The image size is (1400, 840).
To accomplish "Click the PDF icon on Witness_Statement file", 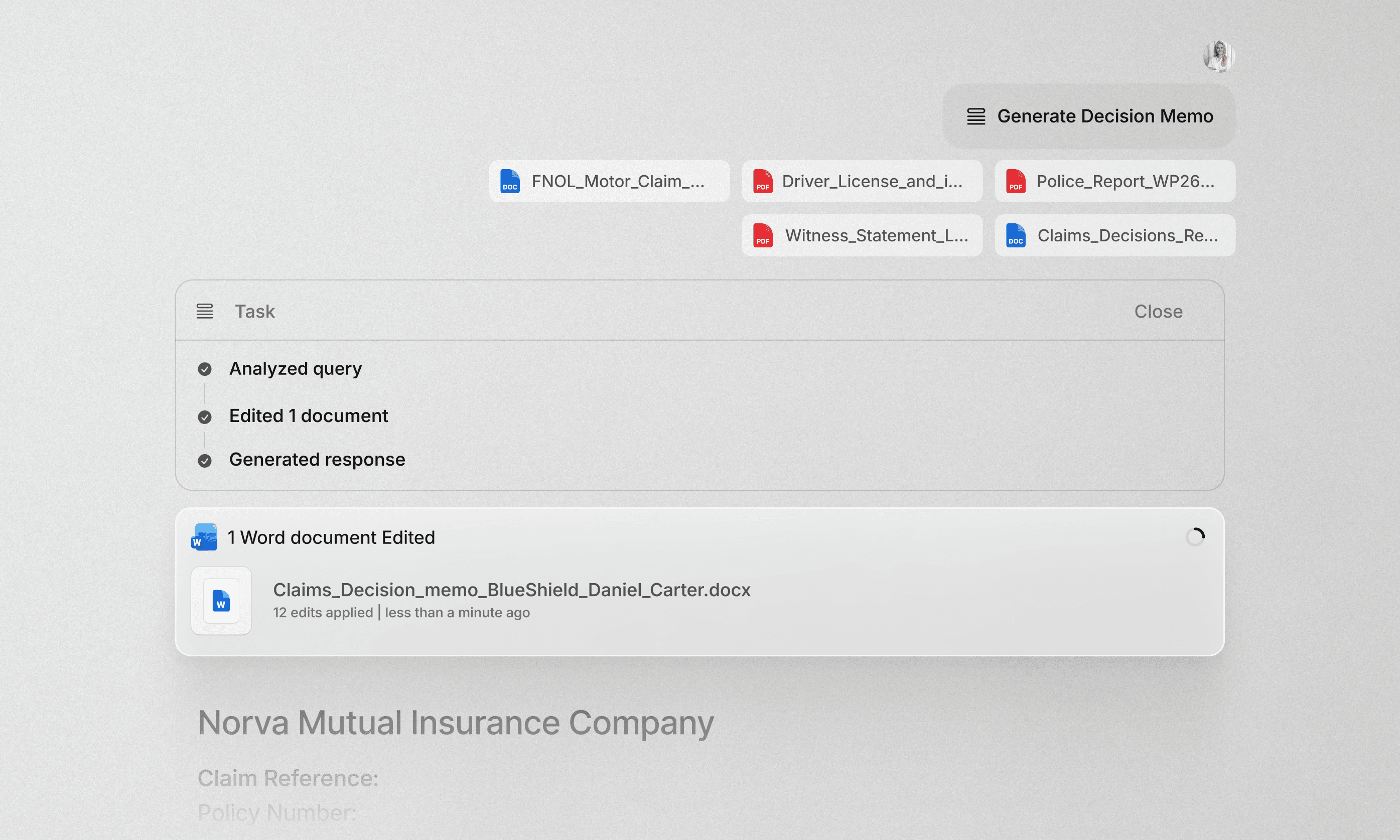I will click(762, 235).
